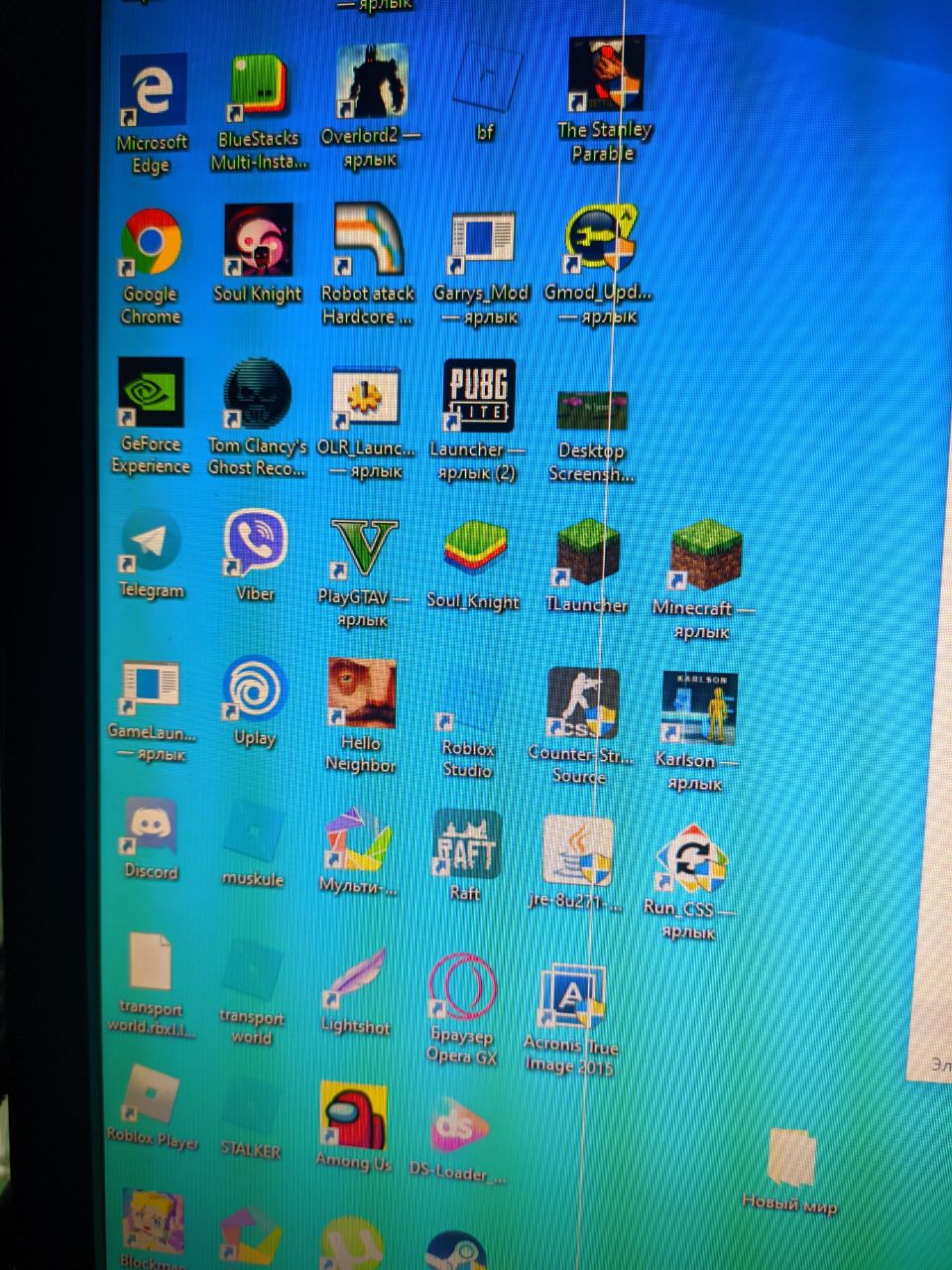Click the DS-Loader icon
Screen dimensions: 952x1270
[458, 1126]
